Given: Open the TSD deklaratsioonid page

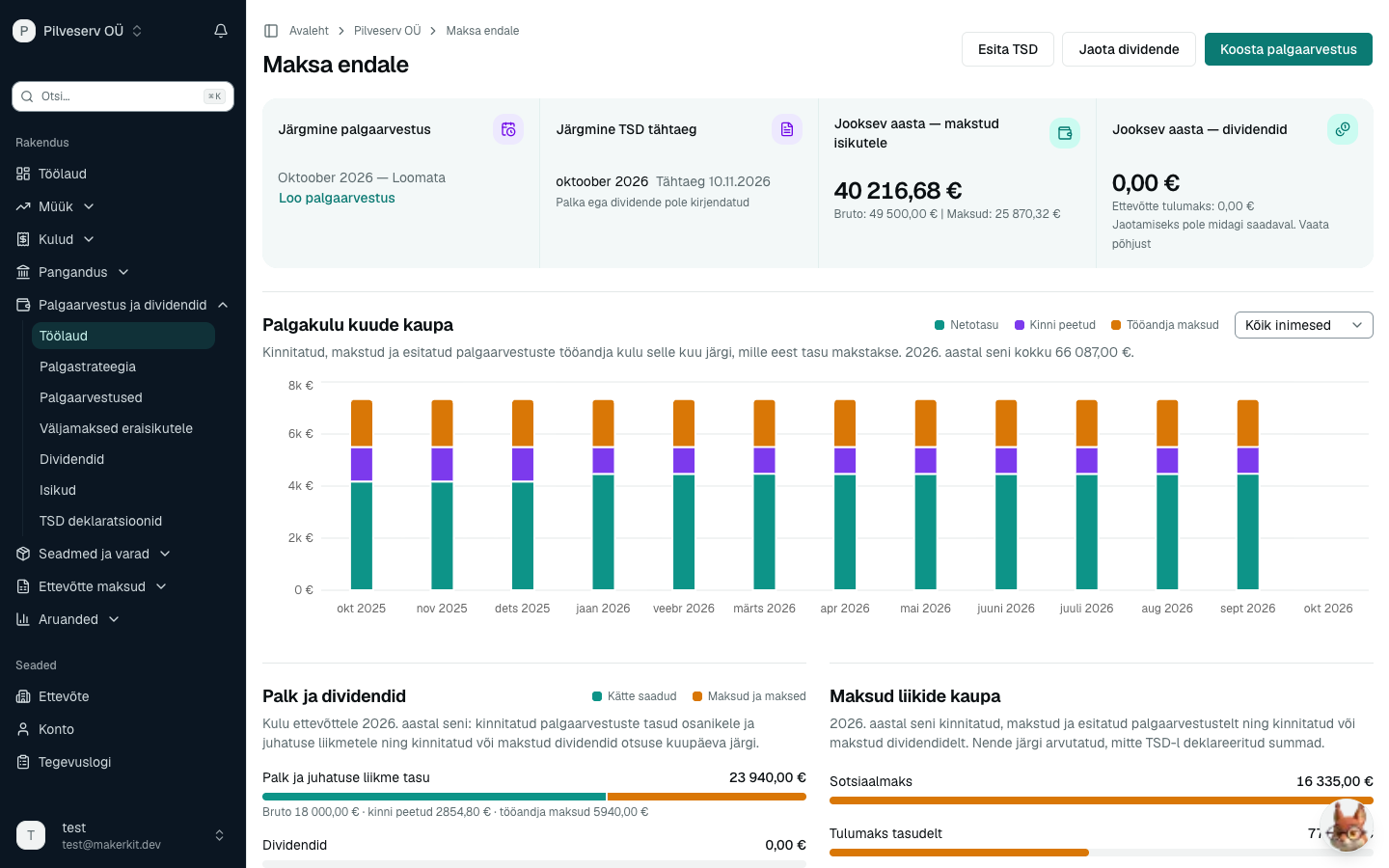Looking at the screenshot, I should (123, 521).
